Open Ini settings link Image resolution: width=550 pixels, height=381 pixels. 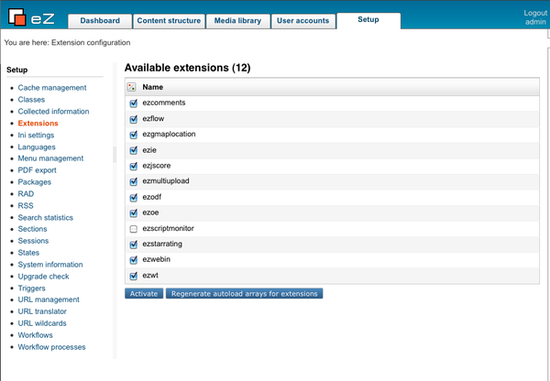click(36, 135)
